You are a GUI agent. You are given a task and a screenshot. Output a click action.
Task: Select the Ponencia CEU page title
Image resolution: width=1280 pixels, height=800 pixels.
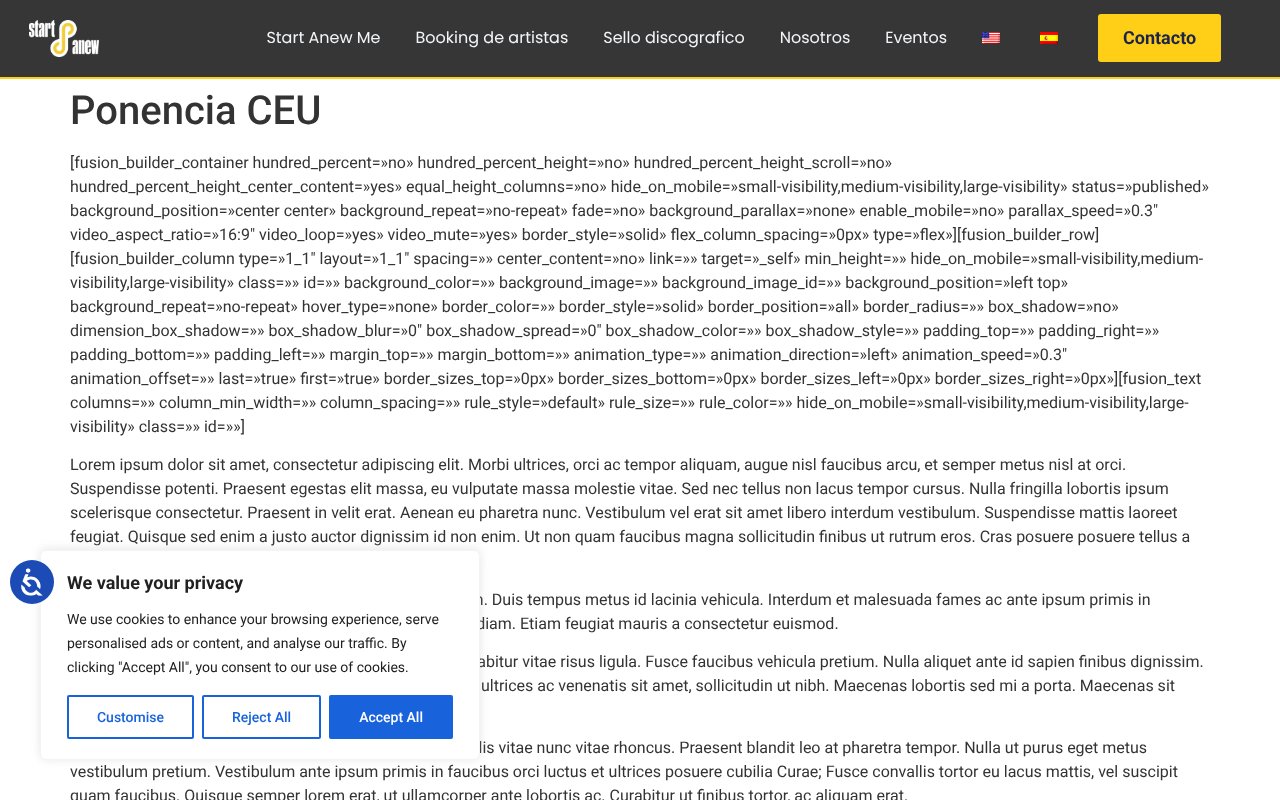[195, 110]
